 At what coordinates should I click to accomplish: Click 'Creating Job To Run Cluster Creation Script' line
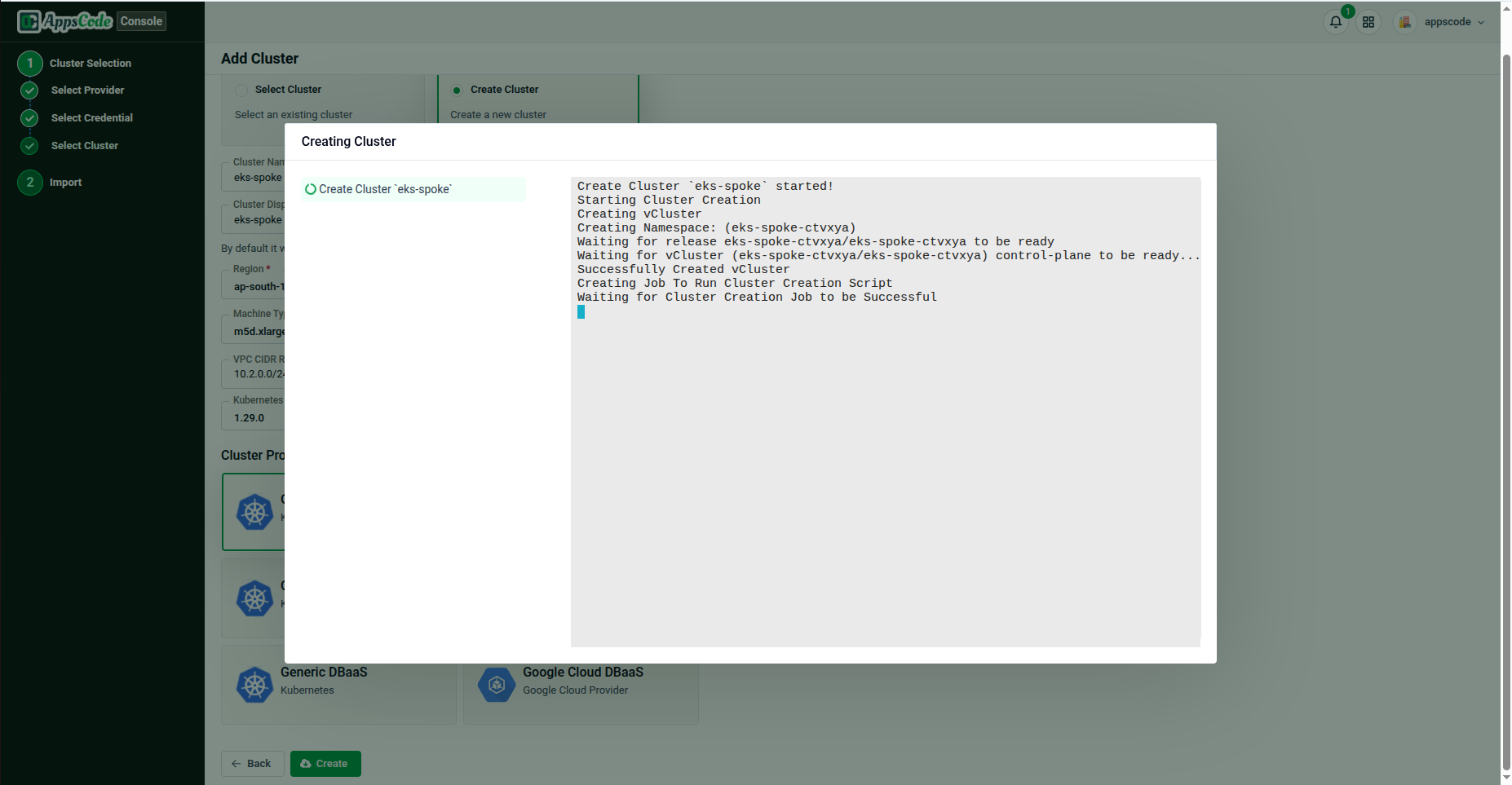pyautogui.click(x=735, y=284)
